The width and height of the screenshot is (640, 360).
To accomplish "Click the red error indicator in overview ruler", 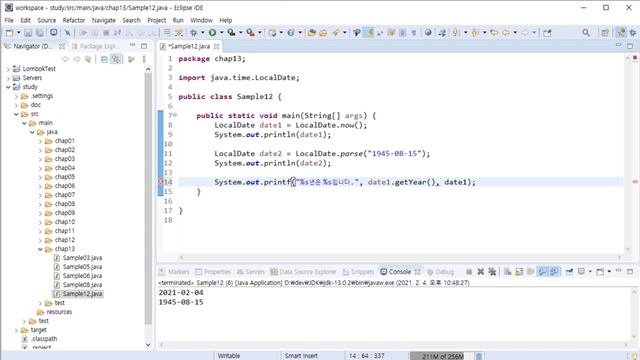I will click(635, 58).
